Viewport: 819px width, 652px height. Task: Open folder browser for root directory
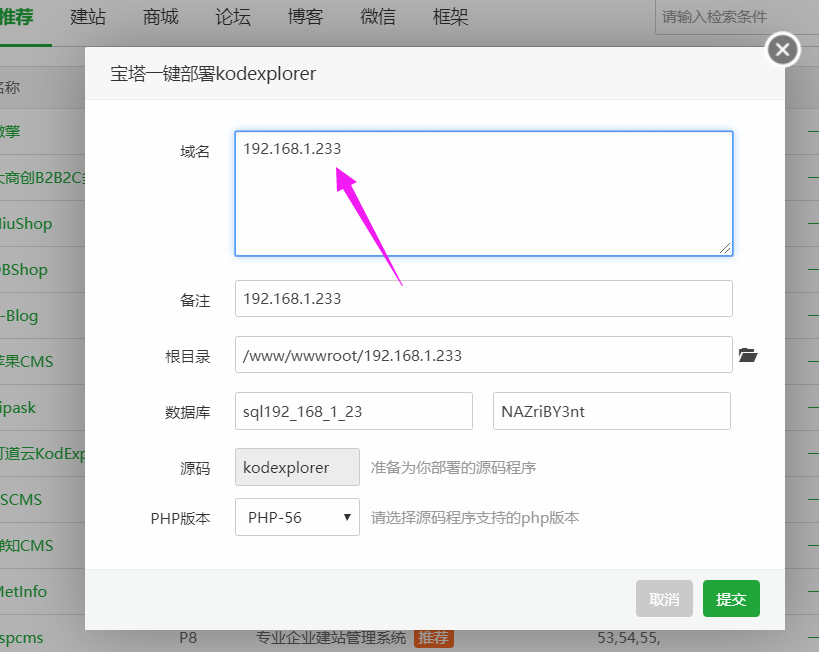pos(748,355)
